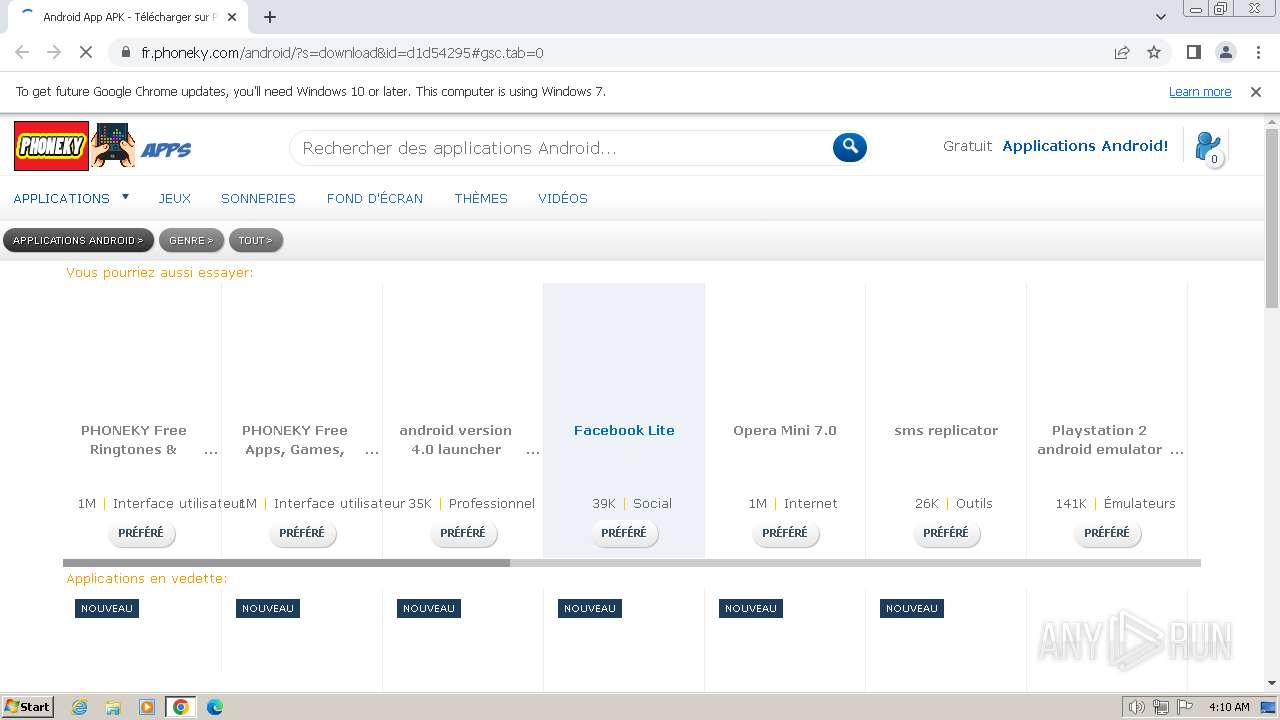Click PRÉFÉRÉ under android 4.0 launcher
The width and height of the screenshot is (1280, 720).
(463, 533)
